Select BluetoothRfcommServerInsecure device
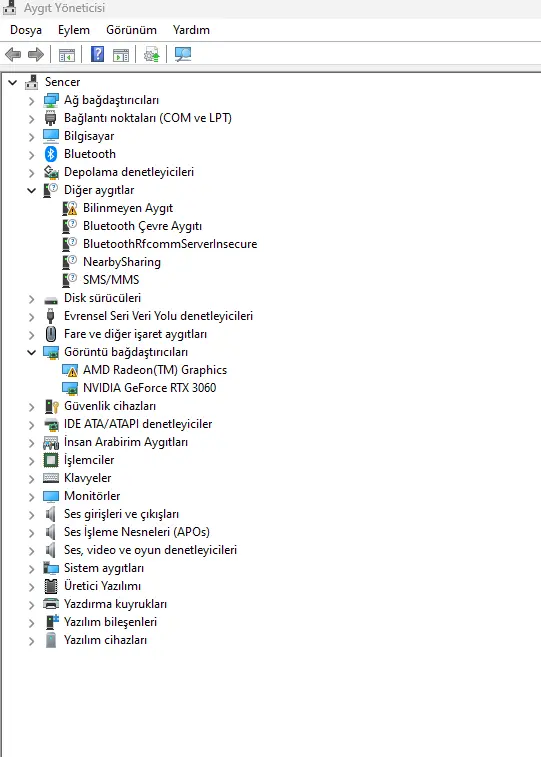541x757 pixels. [x=170, y=244]
